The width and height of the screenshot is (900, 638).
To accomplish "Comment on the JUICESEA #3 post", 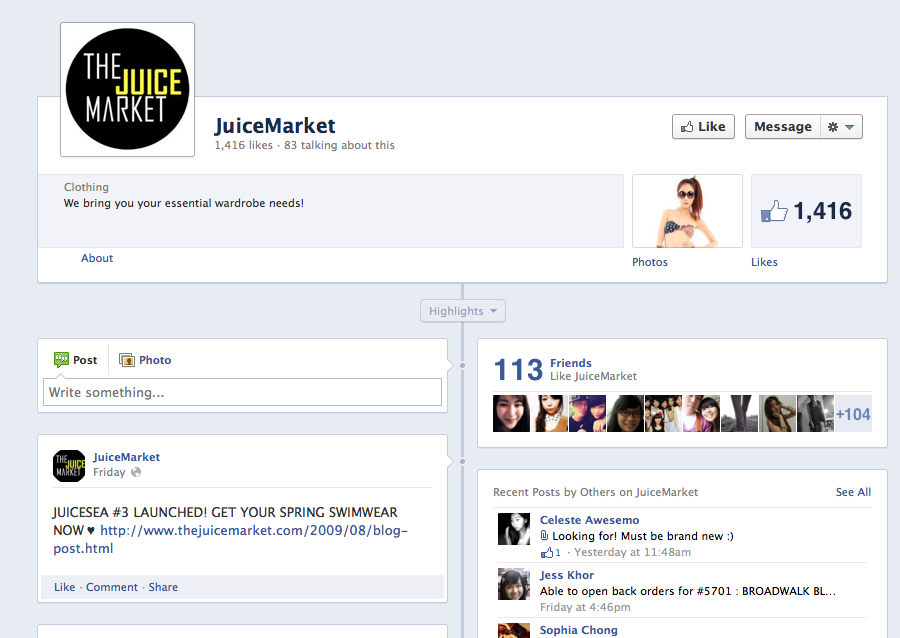I will click(112, 587).
